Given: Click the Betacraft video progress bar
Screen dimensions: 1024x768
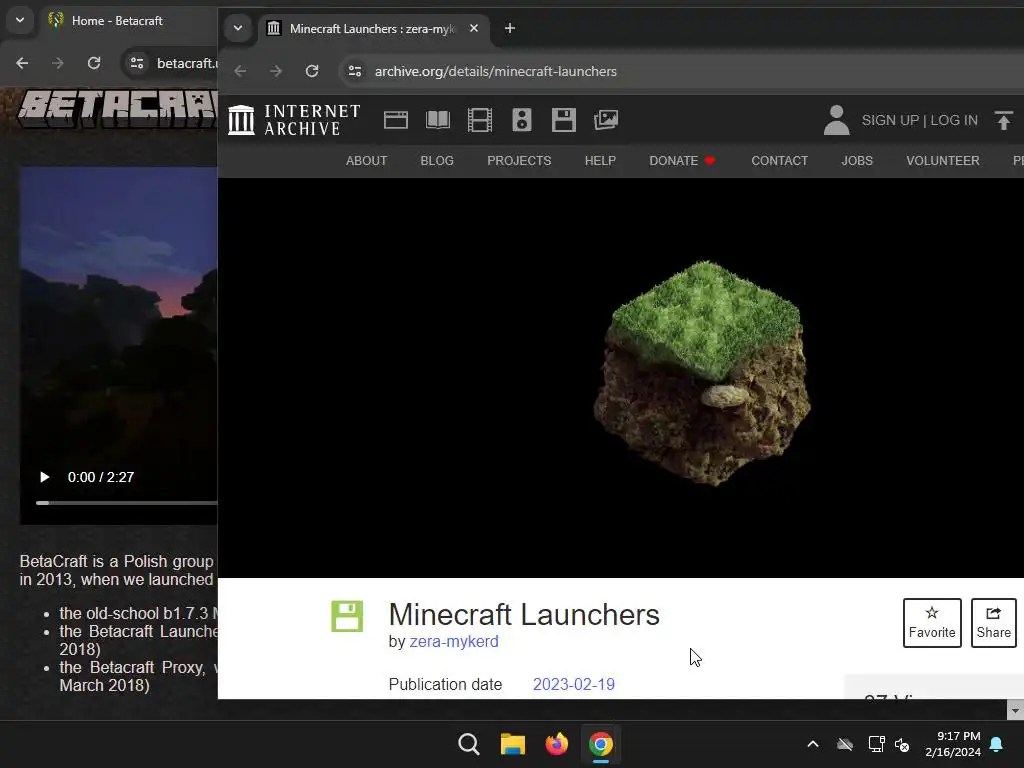Looking at the screenshot, I should pyautogui.click(x=127, y=503).
